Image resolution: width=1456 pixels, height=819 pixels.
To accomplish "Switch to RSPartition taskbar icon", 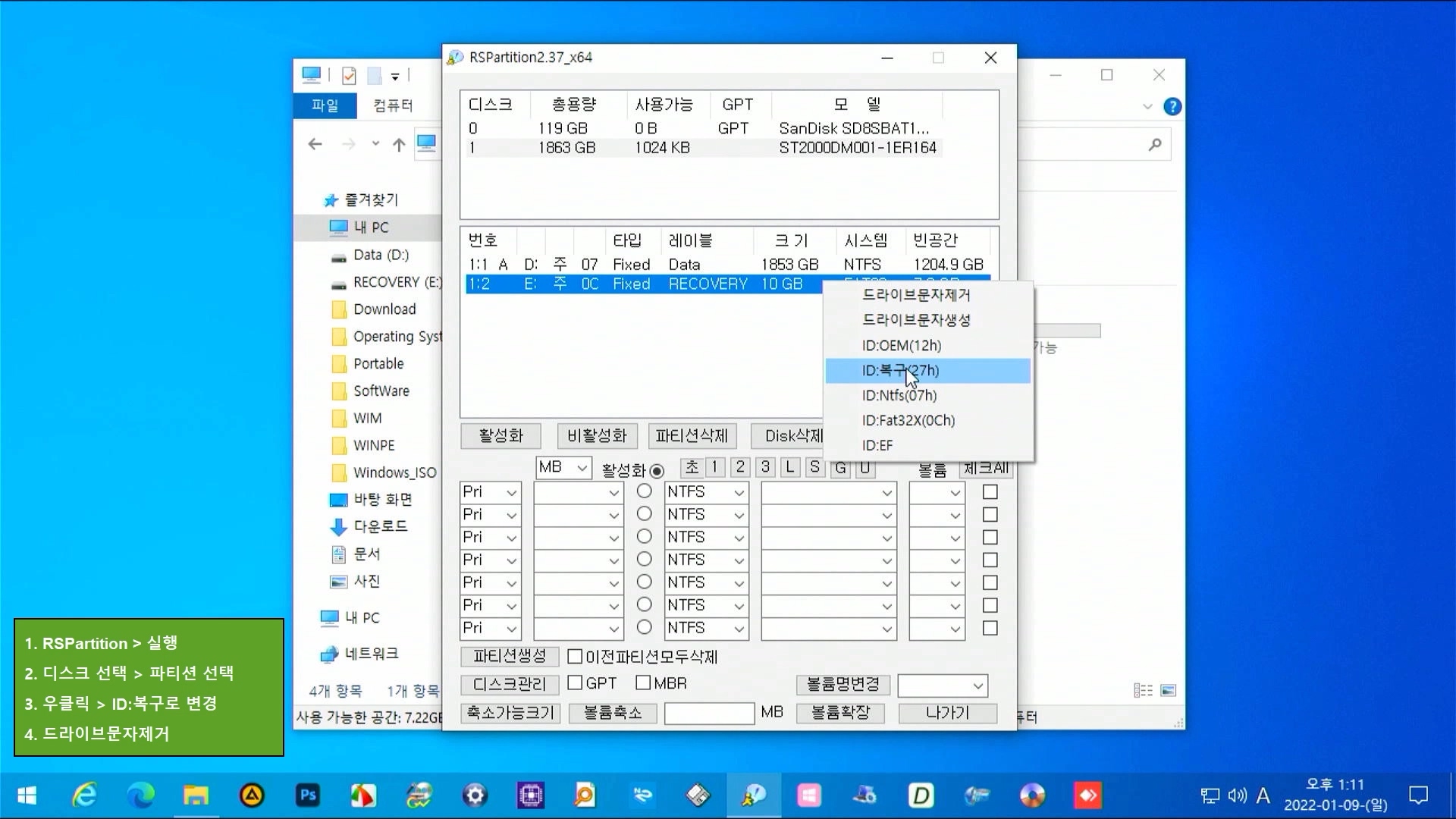I will (753, 795).
